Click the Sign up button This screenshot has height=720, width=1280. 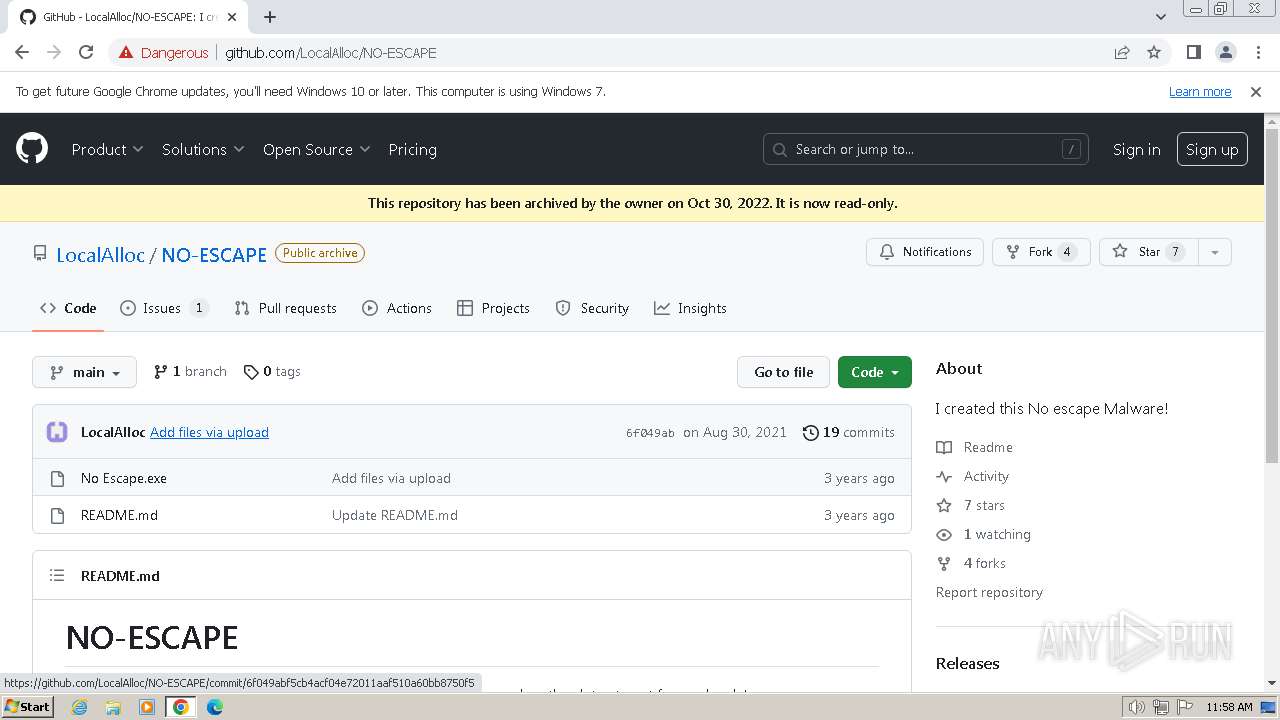click(x=1212, y=149)
